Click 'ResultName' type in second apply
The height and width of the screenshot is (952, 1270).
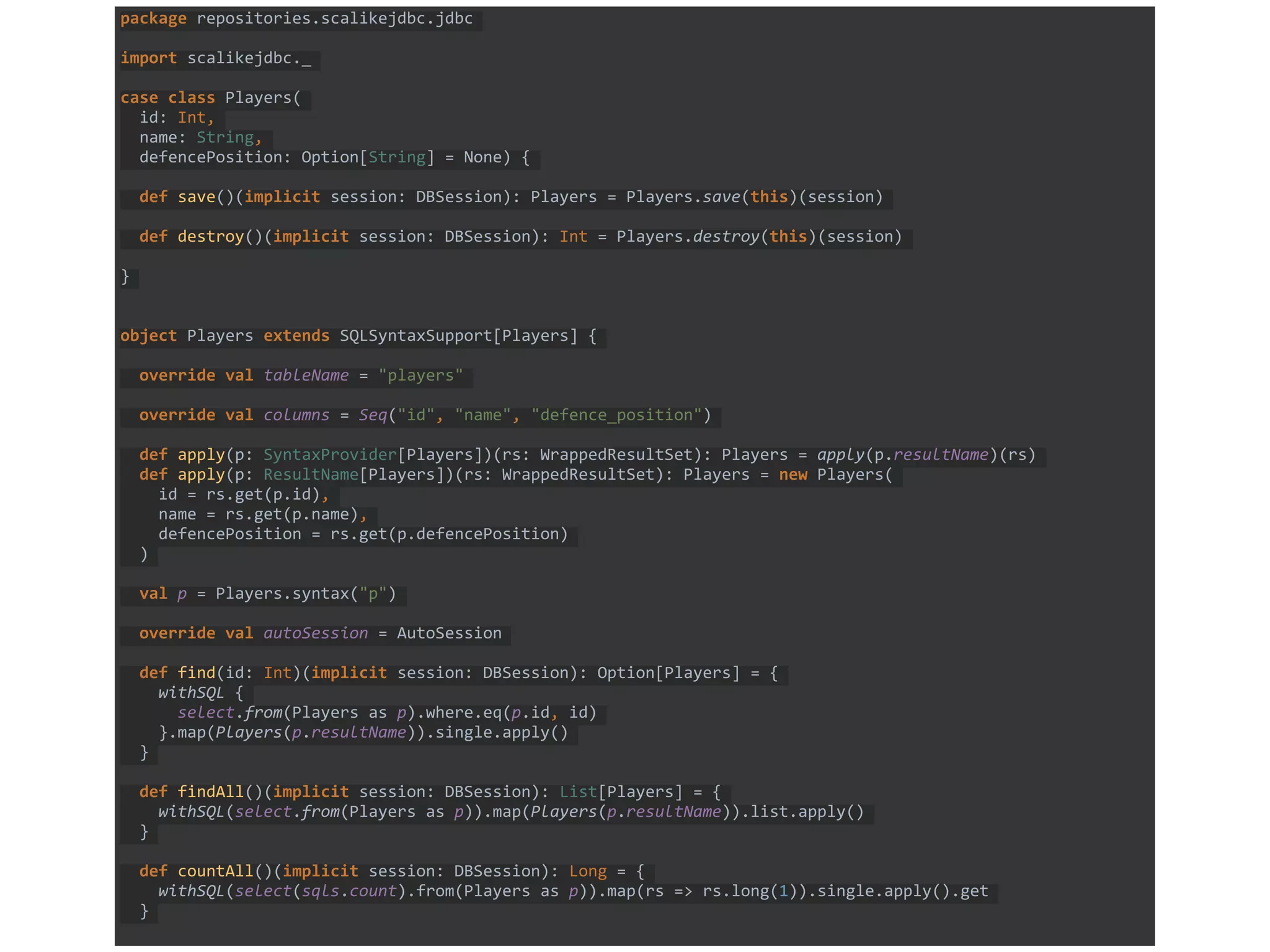[x=311, y=475]
